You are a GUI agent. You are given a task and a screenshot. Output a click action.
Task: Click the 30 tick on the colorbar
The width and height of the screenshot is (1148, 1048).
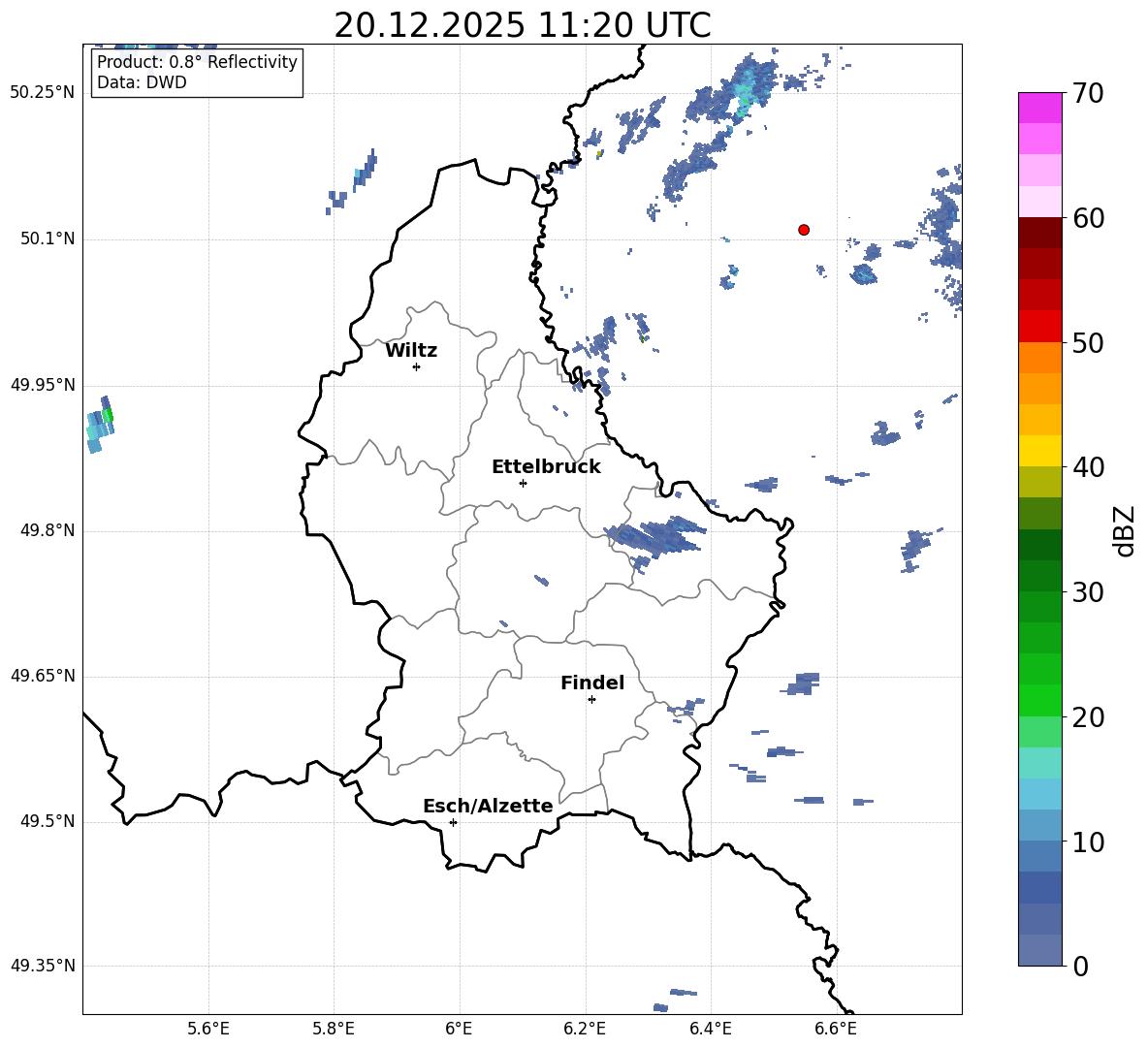point(1087,592)
